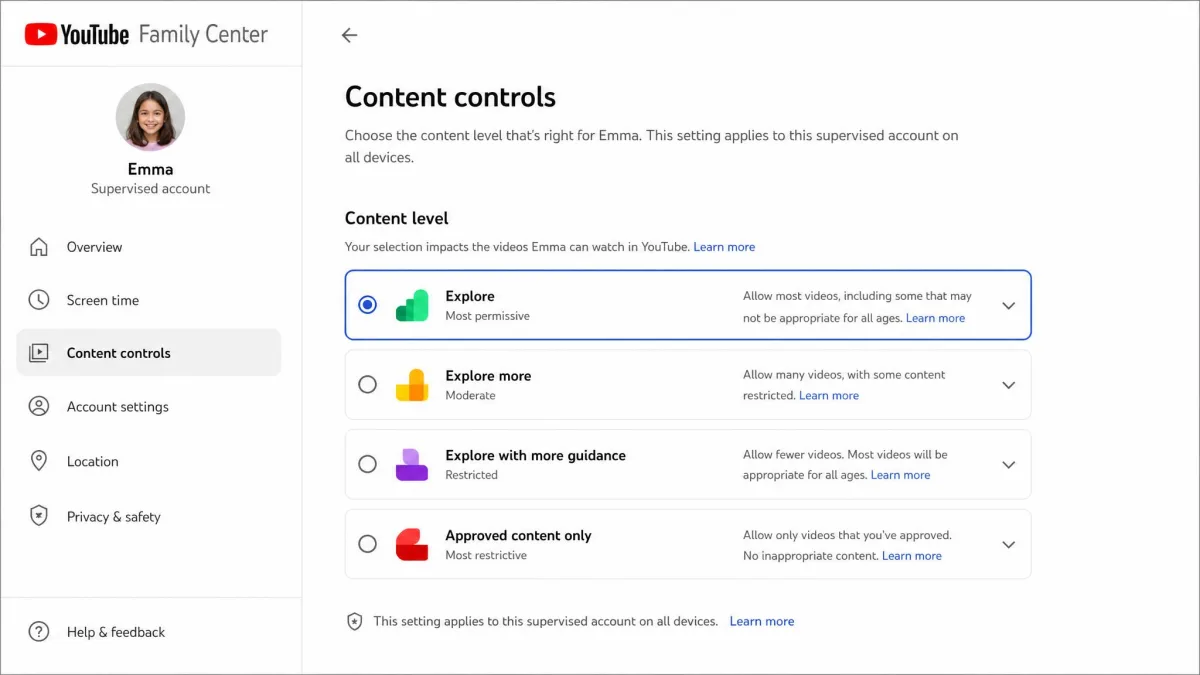Open the Account settings menu item
The image size is (1200, 675).
(x=149, y=407)
